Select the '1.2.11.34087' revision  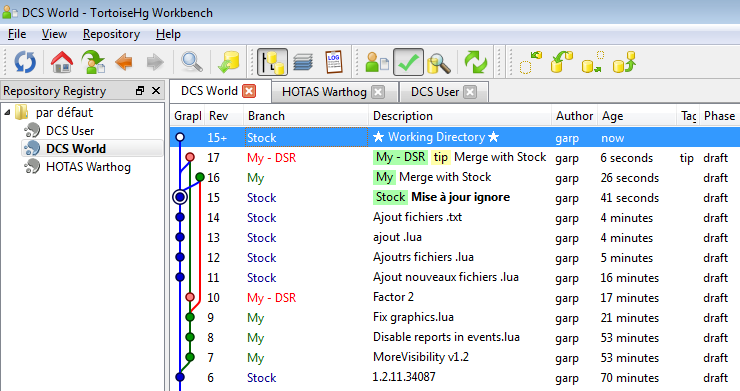[455, 377]
